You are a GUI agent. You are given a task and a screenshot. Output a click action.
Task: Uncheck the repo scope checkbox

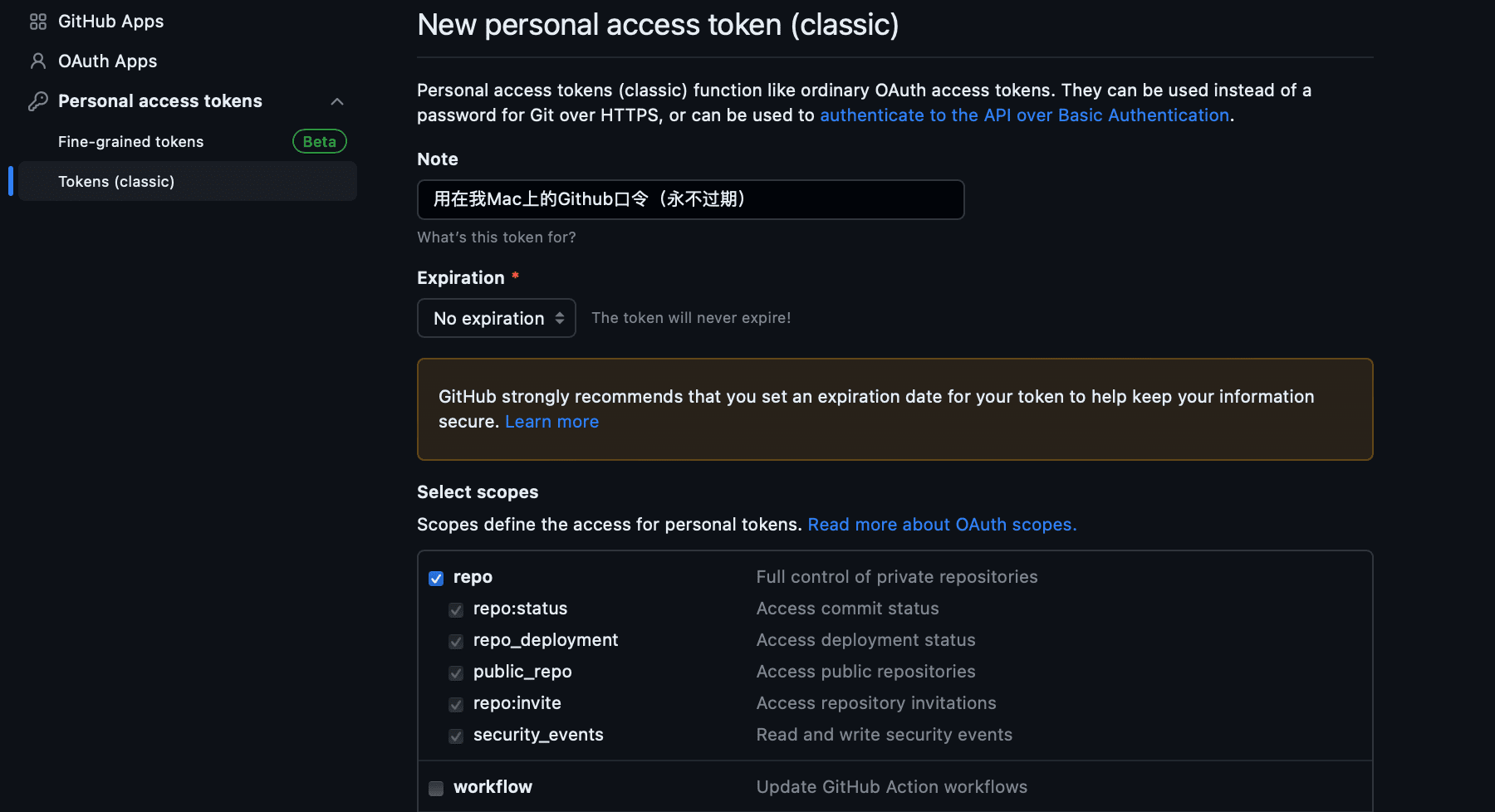coord(436,578)
